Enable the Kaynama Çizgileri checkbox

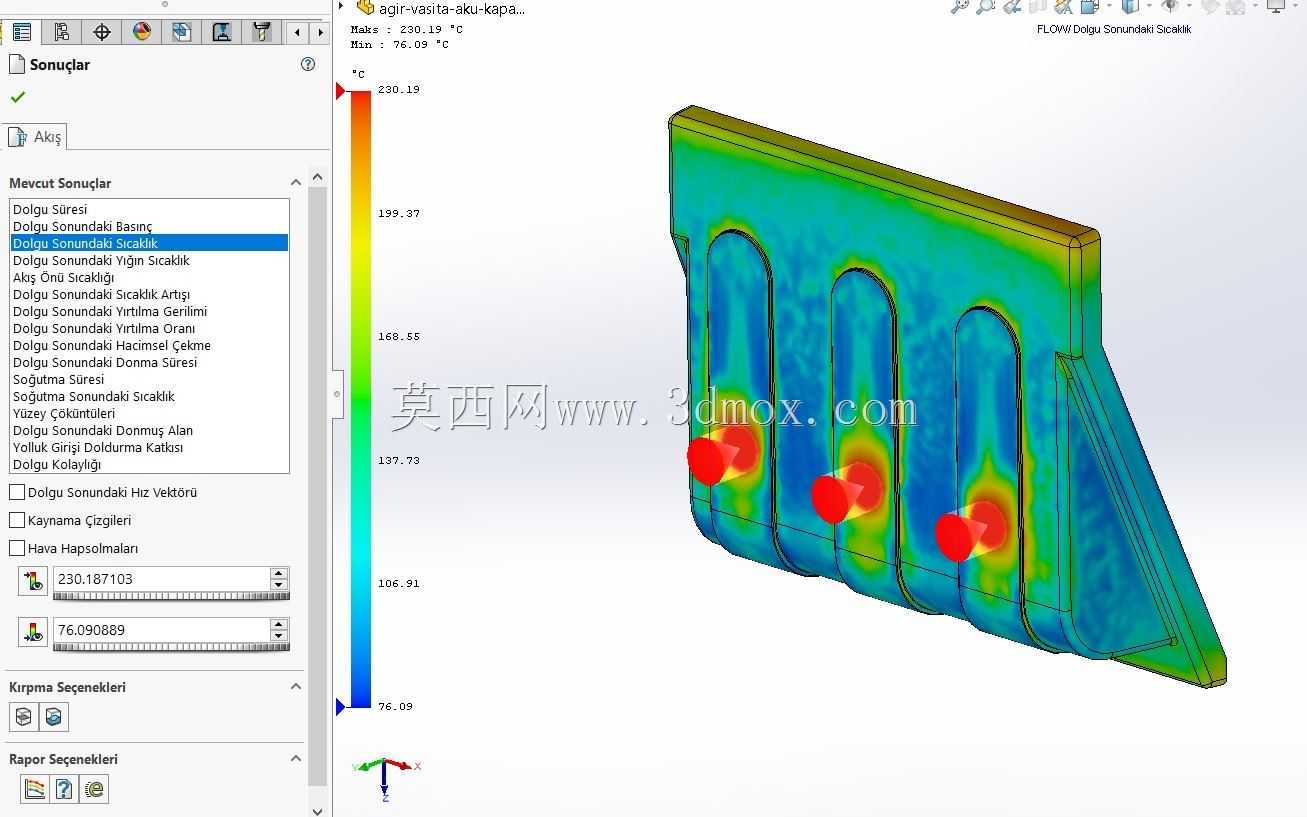(17, 520)
